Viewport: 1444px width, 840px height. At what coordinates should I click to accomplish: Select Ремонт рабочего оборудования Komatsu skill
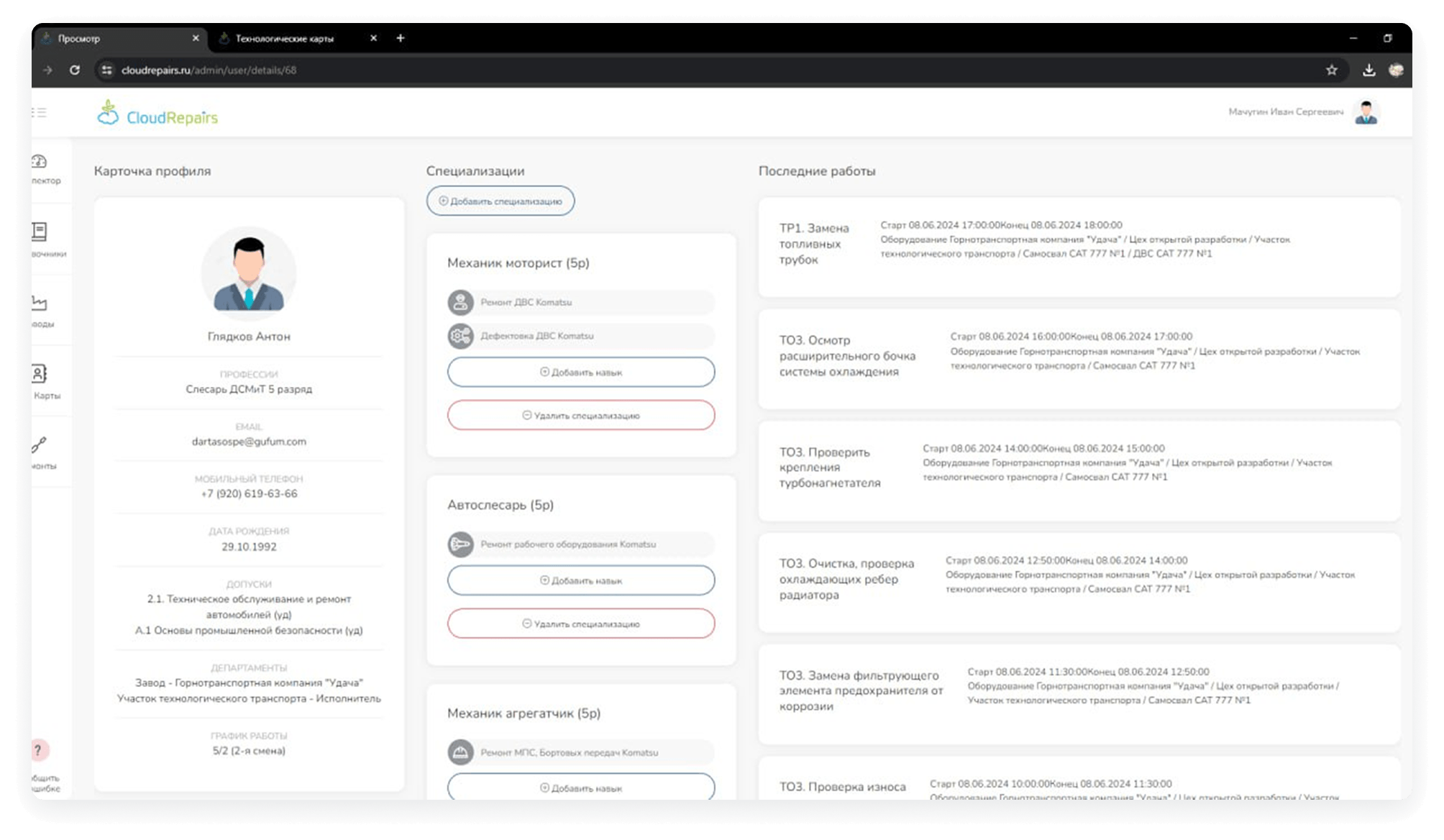point(581,544)
